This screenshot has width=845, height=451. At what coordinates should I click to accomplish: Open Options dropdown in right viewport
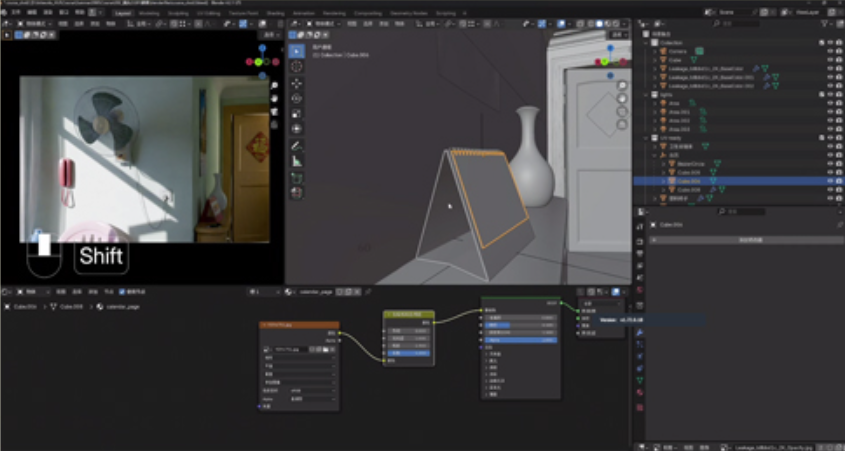[x=619, y=35]
